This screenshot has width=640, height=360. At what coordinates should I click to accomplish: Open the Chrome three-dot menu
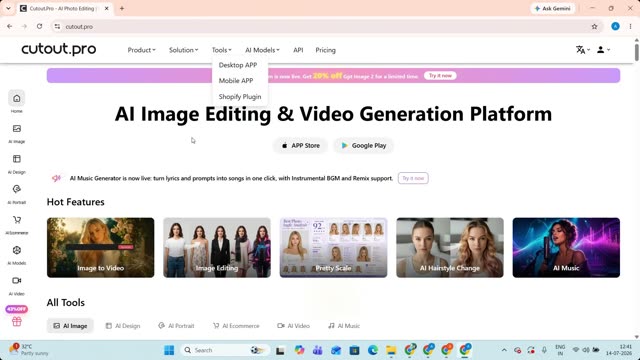click(630, 27)
